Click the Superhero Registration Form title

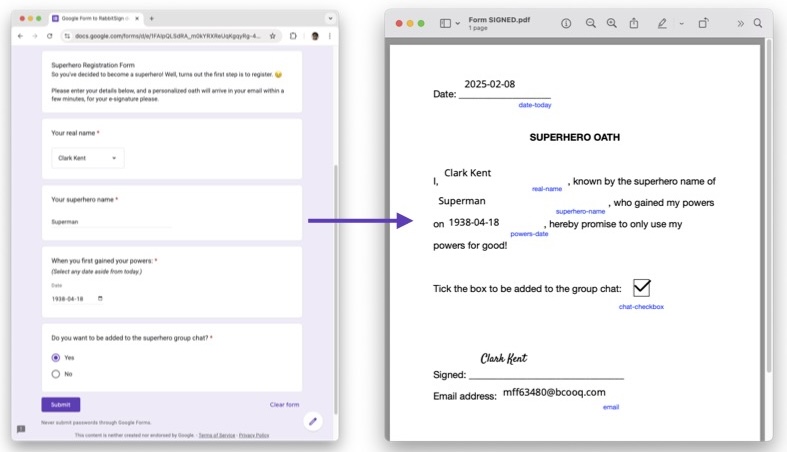[x=93, y=65]
